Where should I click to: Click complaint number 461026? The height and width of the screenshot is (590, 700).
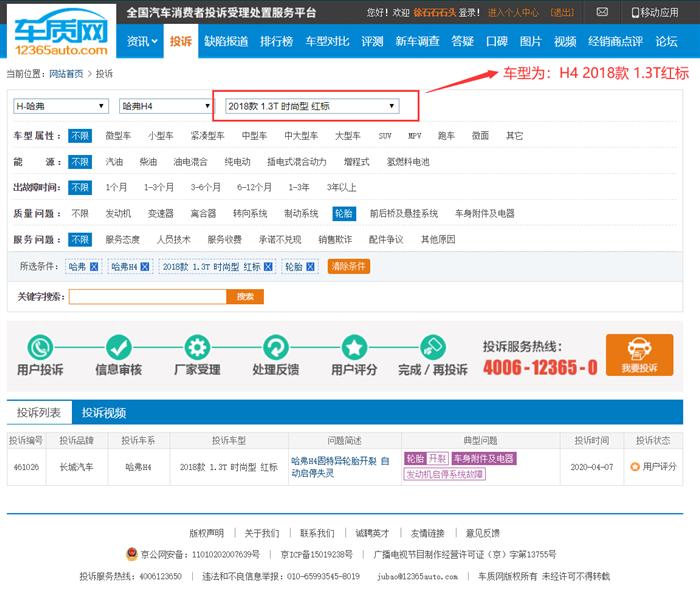click(x=26, y=467)
